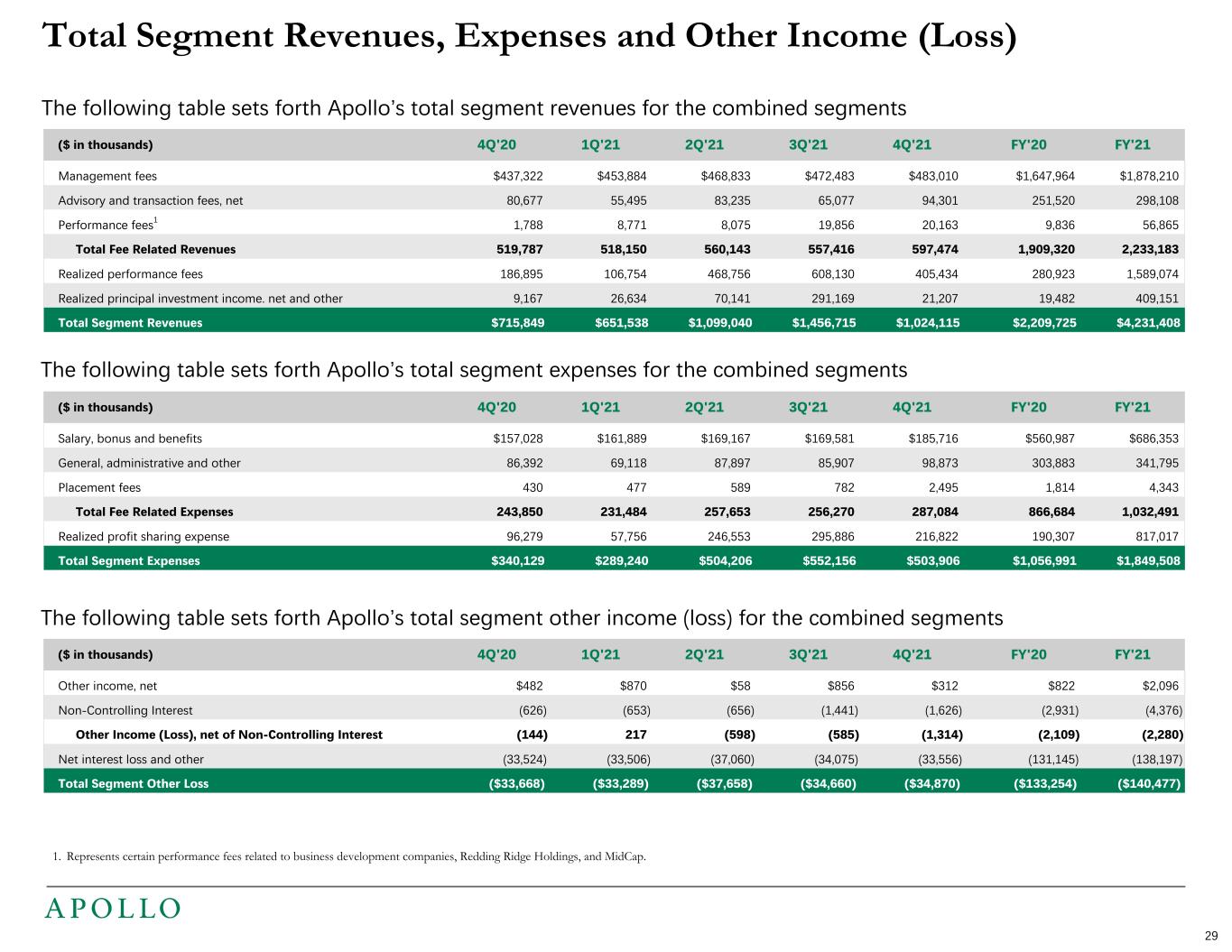Screen dimensions: 1232x952
Task: Click the footnote text about Redding Ridge Holdings
Action: coord(350,856)
